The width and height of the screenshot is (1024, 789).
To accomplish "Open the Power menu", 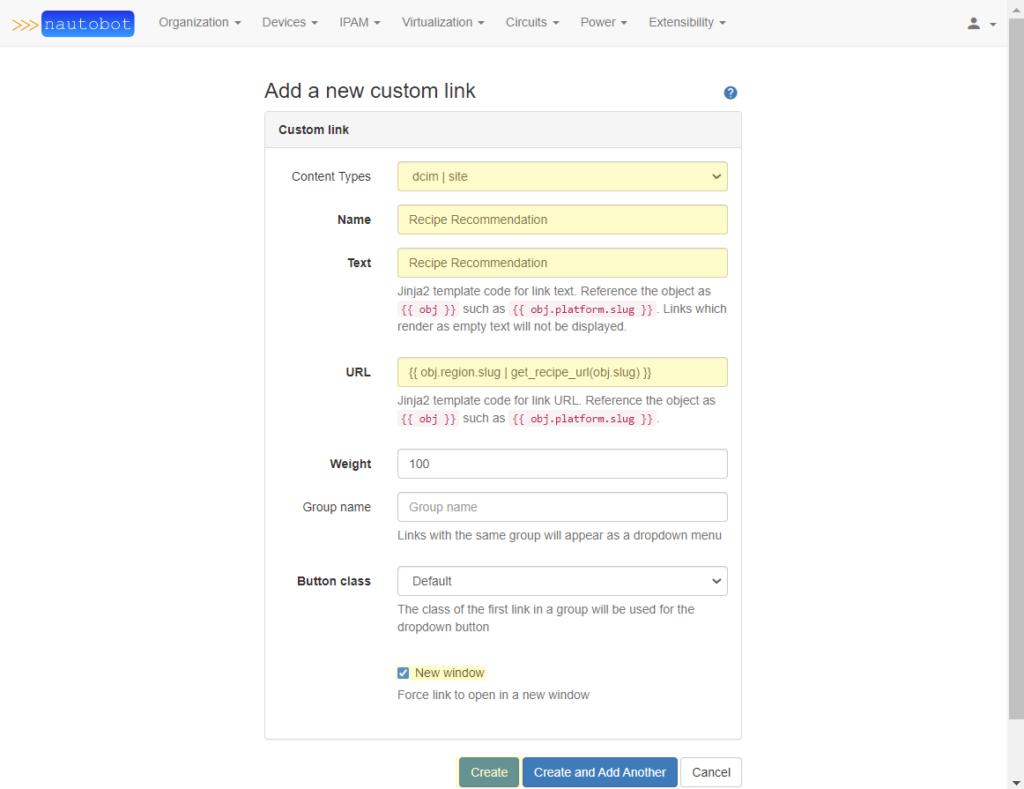I will tap(603, 22).
